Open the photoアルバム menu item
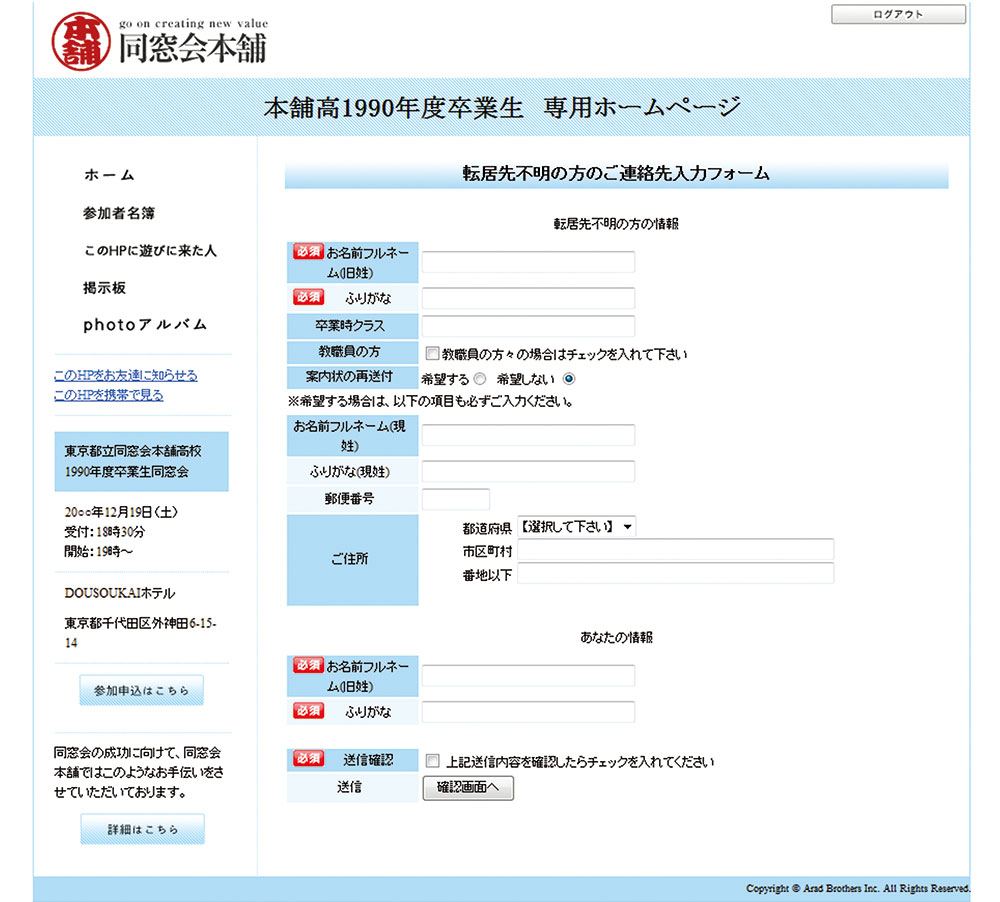 (x=145, y=325)
